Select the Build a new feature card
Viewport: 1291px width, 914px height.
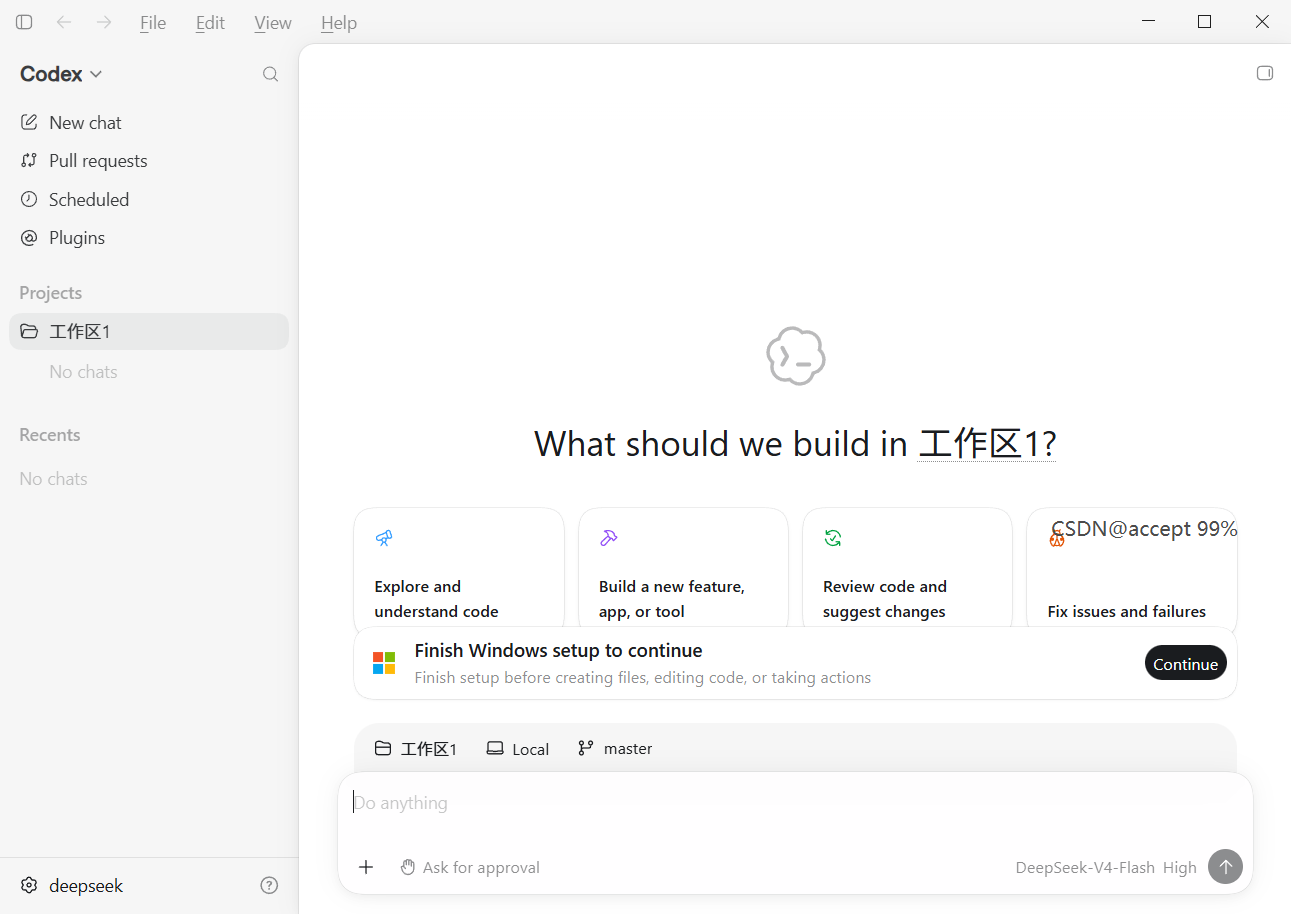click(x=683, y=568)
